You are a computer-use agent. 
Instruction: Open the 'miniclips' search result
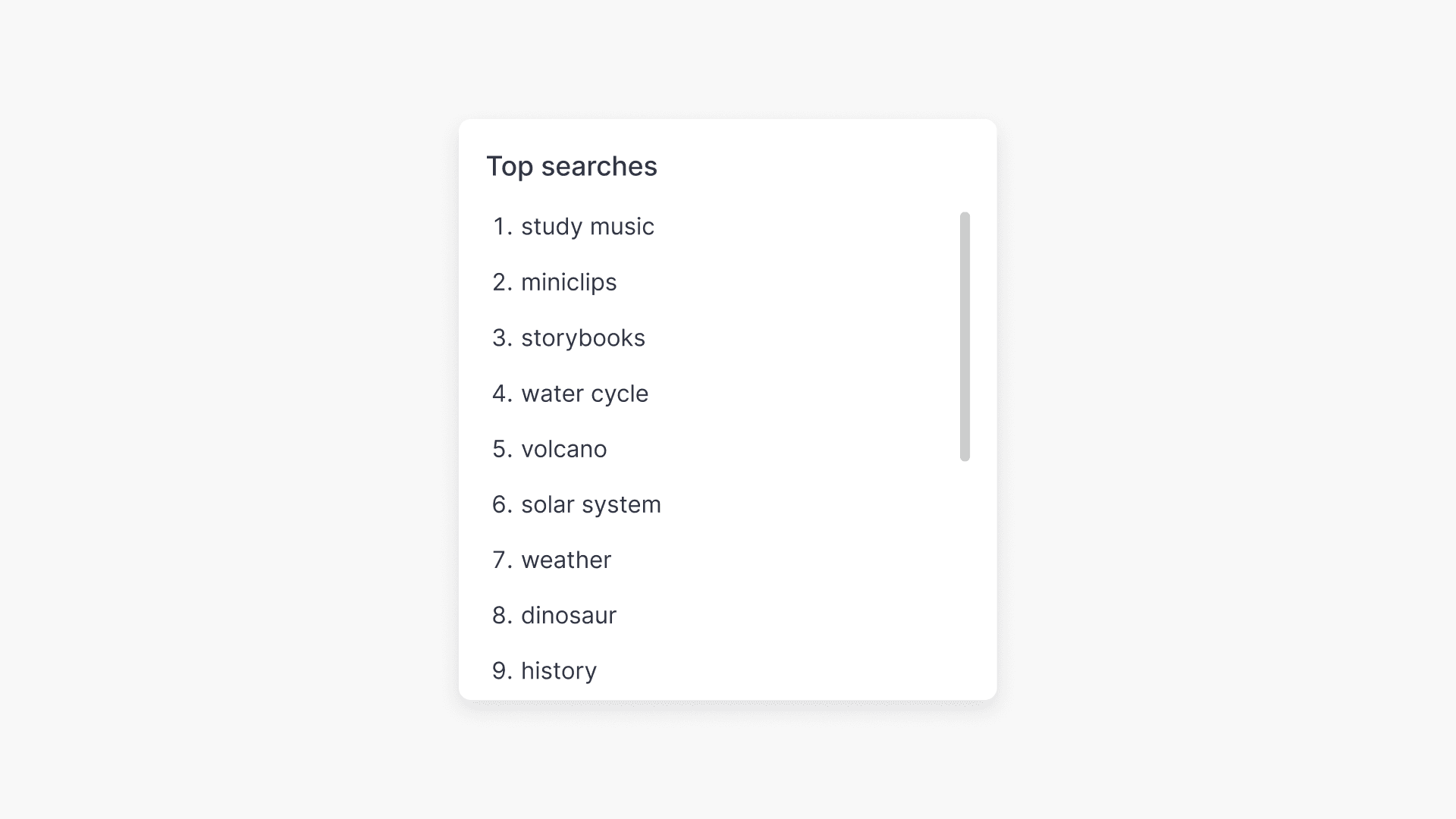569,281
